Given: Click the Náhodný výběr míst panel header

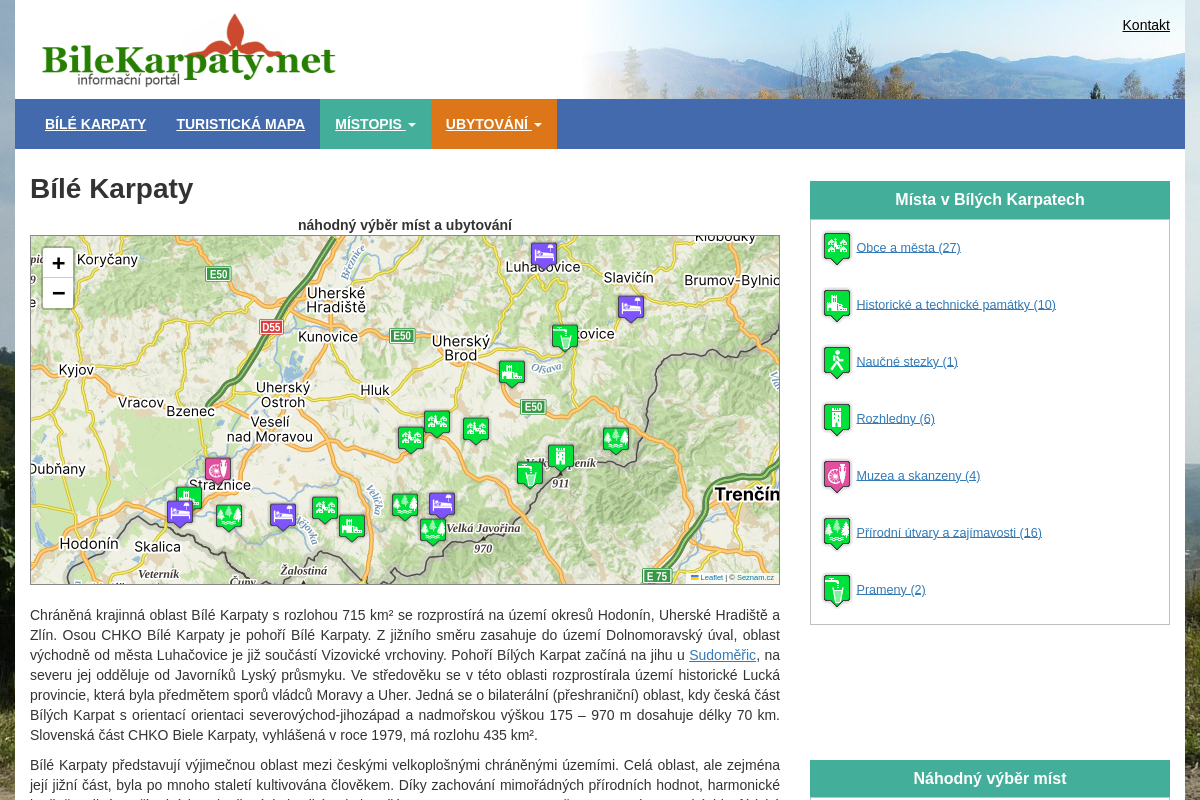Looking at the screenshot, I should (990, 778).
